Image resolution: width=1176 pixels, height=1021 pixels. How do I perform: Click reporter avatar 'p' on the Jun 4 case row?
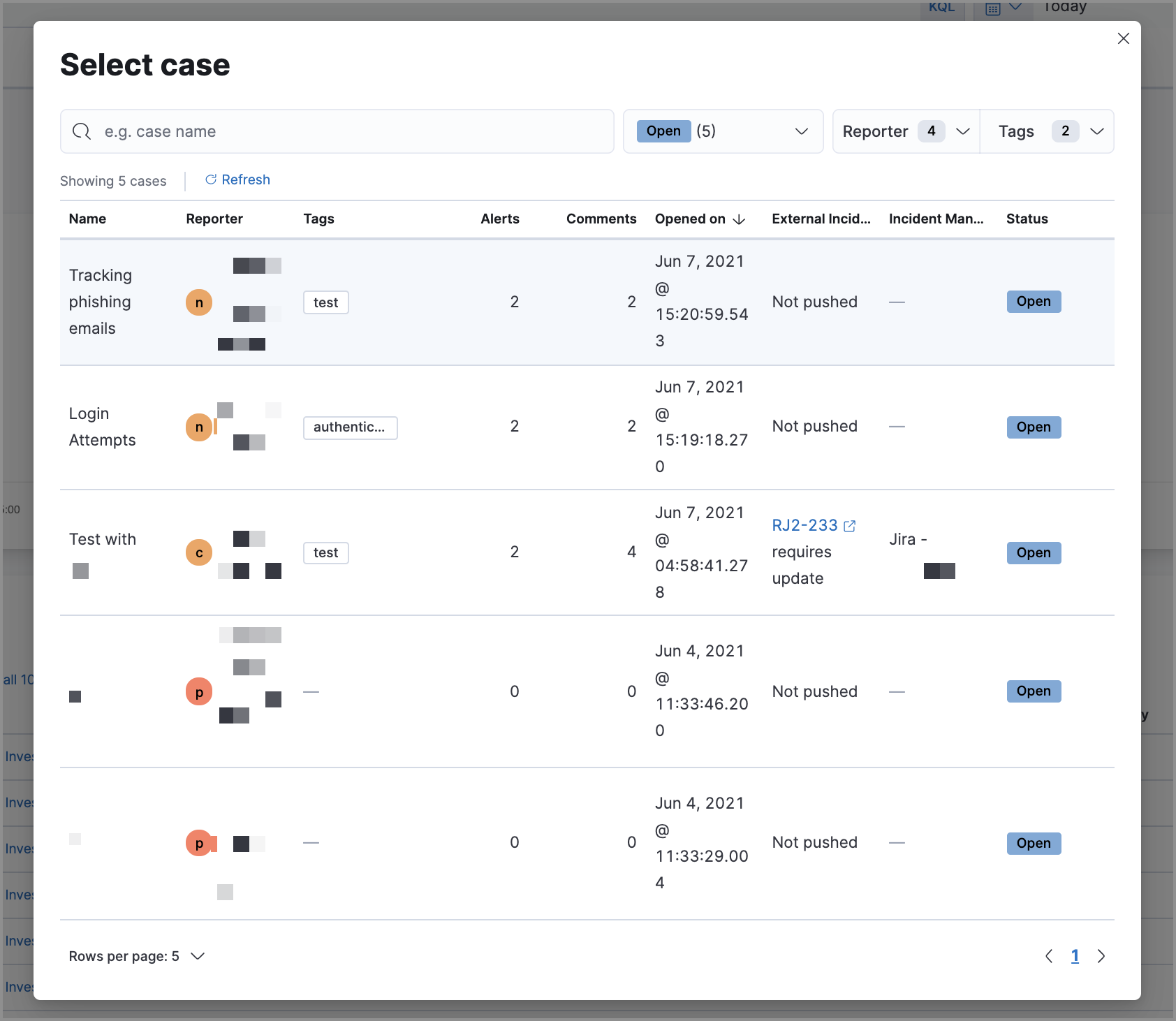(198, 691)
